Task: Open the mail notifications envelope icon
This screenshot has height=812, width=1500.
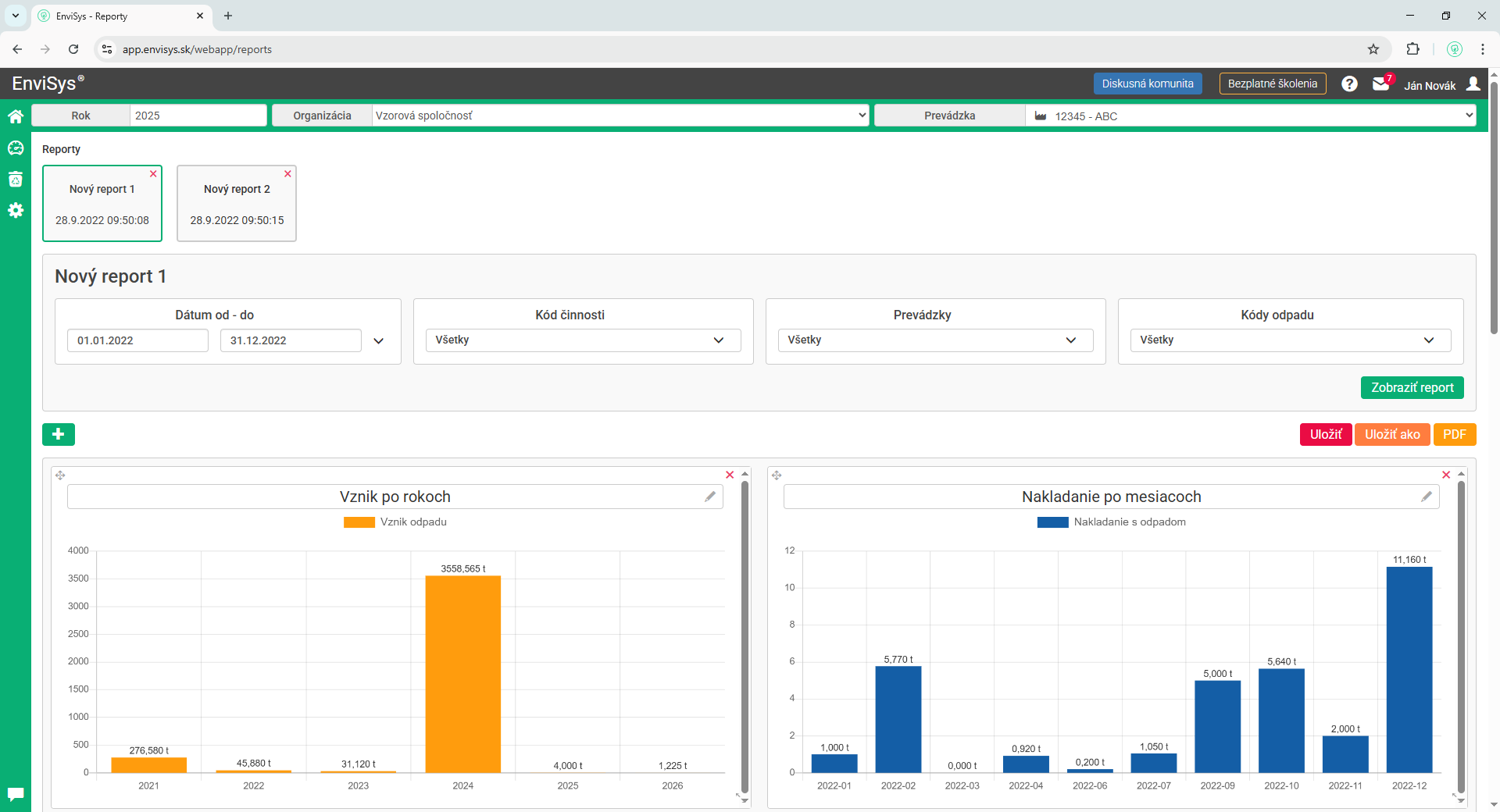Action: coord(1380,84)
